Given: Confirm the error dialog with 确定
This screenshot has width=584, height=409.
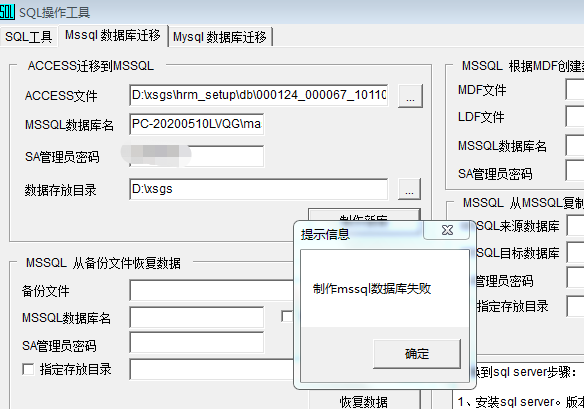Looking at the screenshot, I should (417, 353).
